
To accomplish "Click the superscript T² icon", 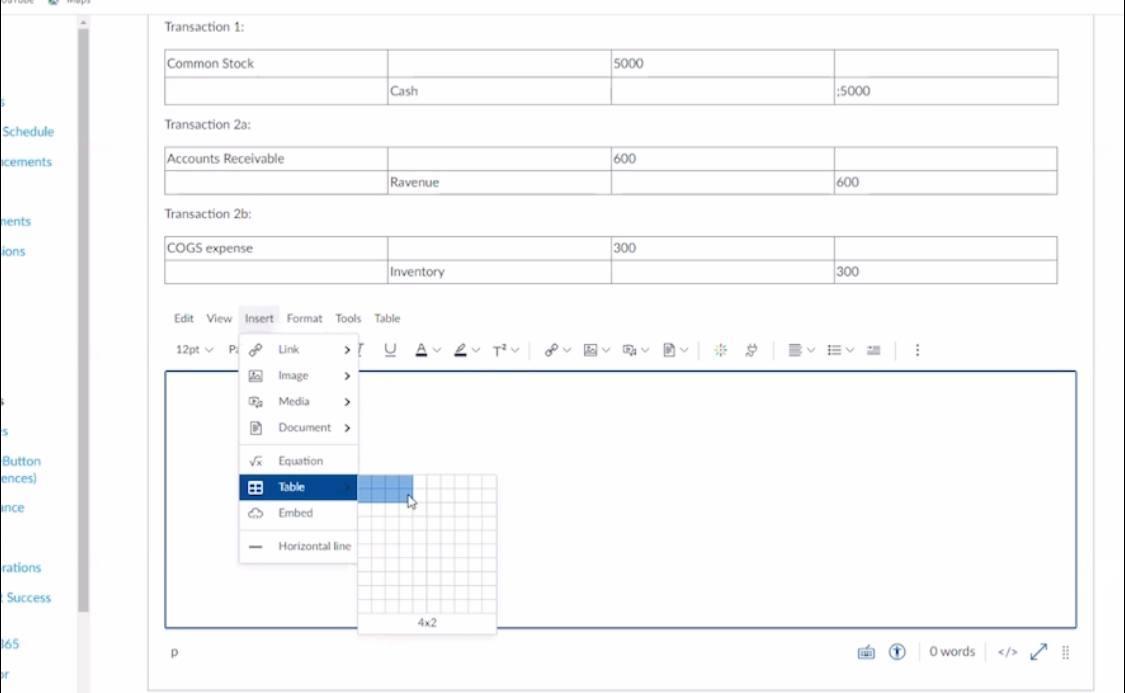I will pos(499,350).
